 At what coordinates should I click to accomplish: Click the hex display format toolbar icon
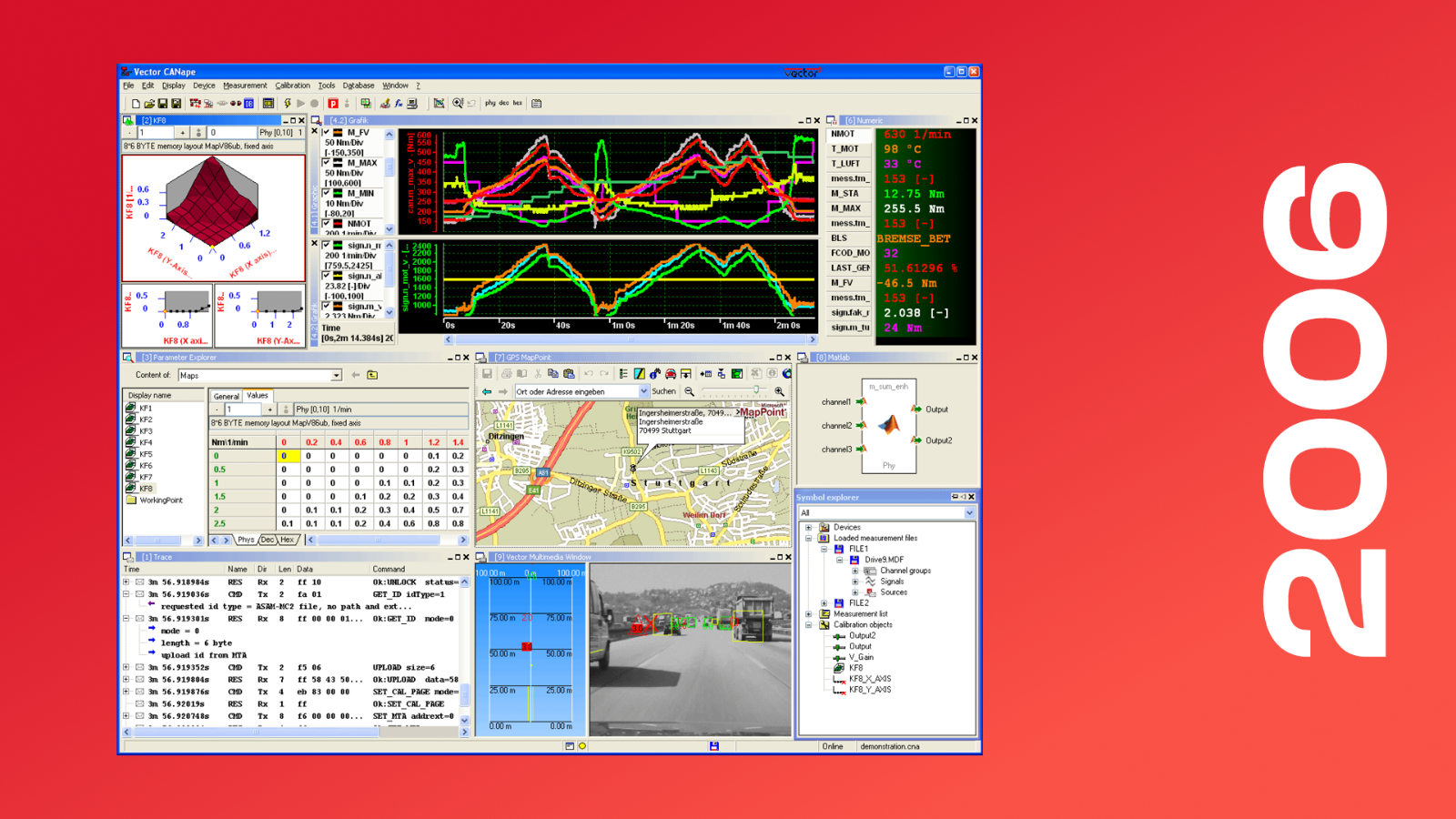point(518,104)
